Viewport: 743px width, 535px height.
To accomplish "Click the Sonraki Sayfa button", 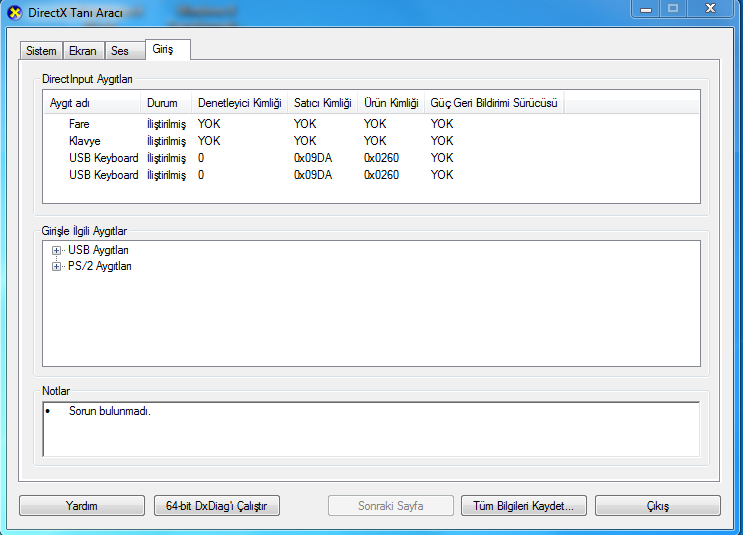I will click(390, 506).
